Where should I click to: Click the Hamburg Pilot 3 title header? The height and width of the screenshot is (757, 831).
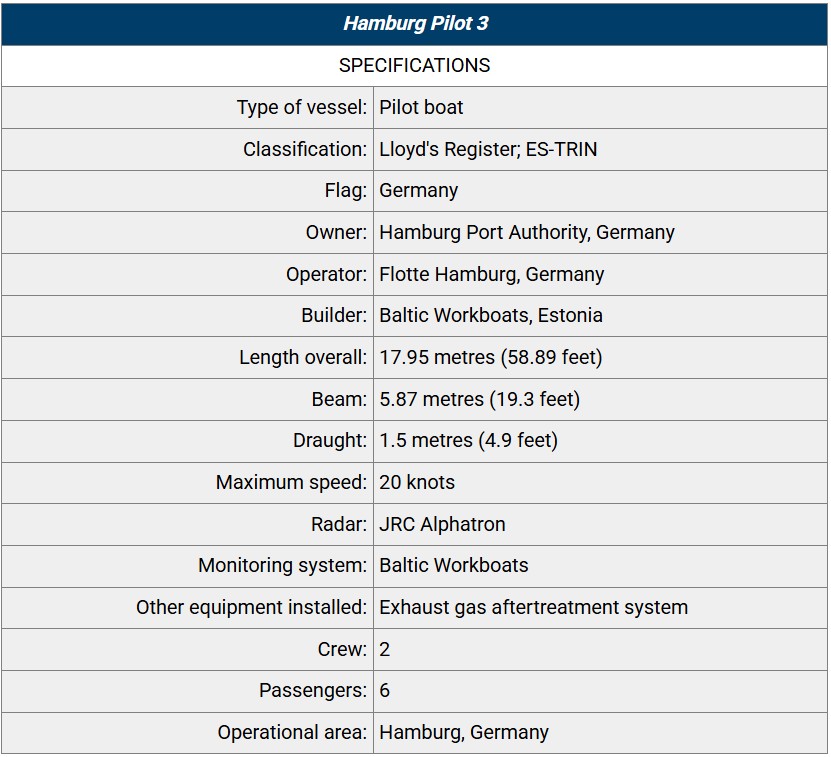click(416, 23)
